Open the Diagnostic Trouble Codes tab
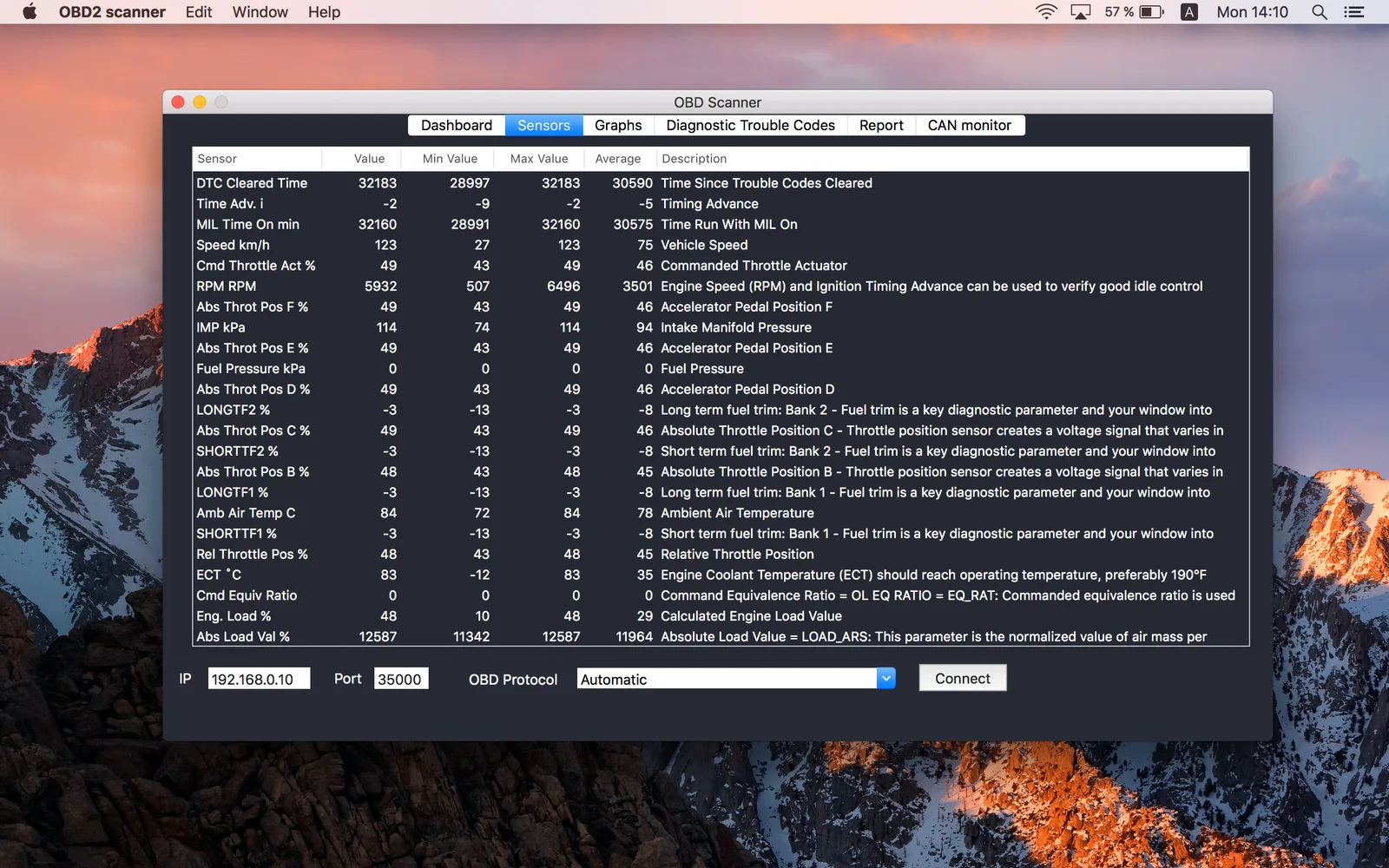This screenshot has height=868, width=1389. [x=750, y=125]
